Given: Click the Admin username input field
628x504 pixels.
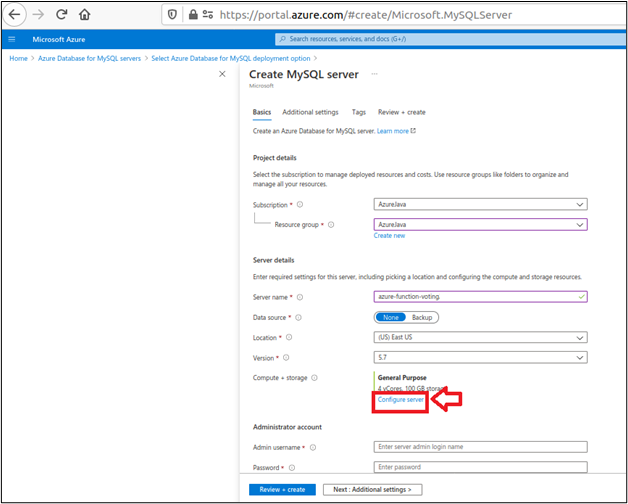Looking at the screenshot, I should click(x=481, y=447).
